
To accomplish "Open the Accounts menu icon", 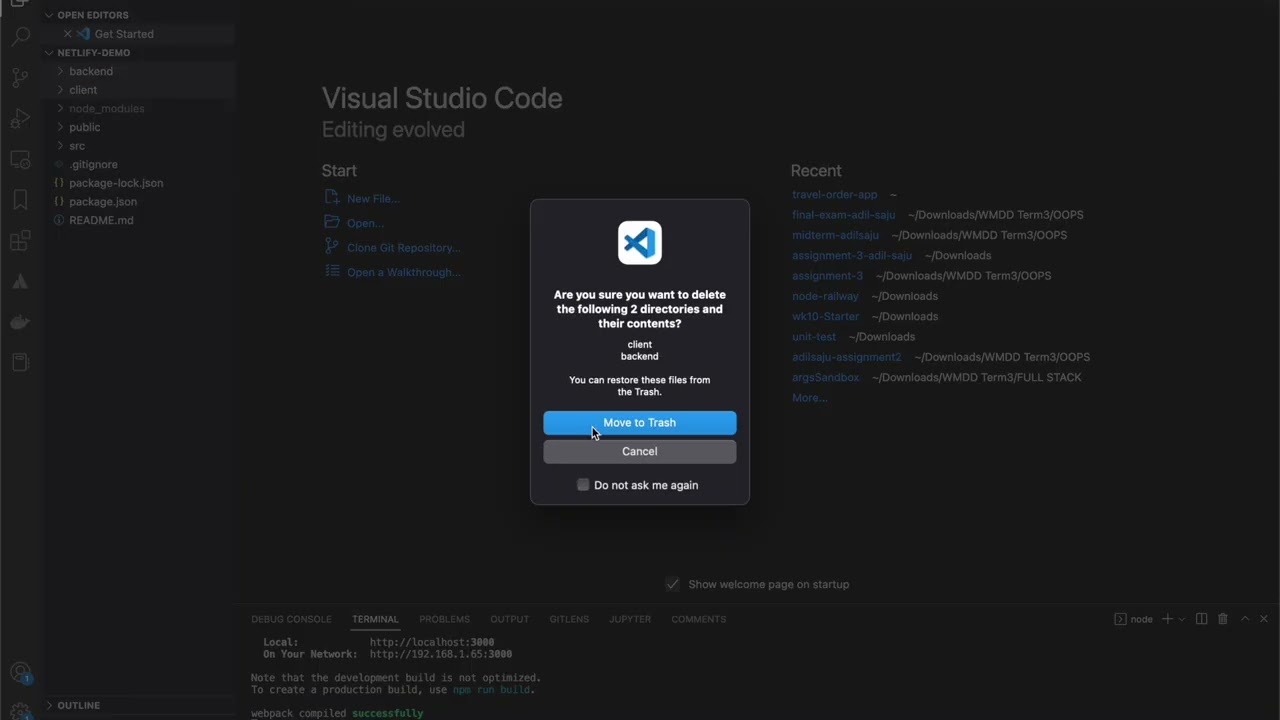I will tap(20, 673).
